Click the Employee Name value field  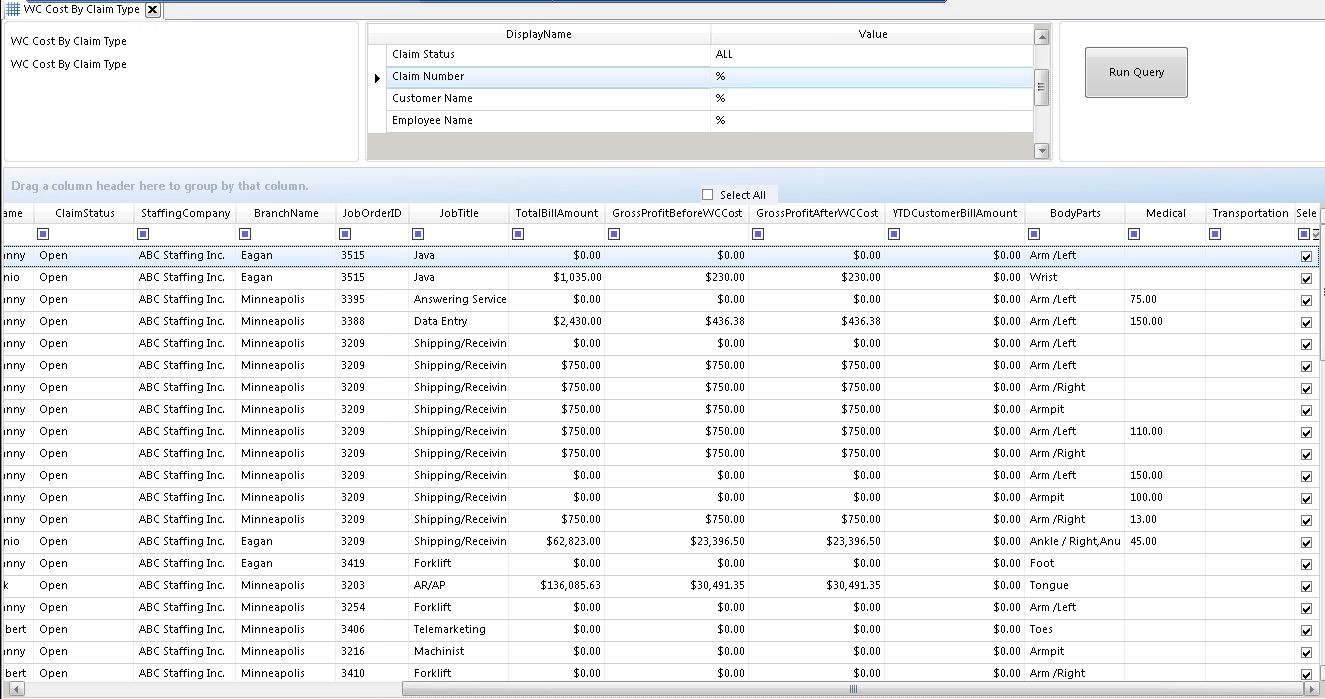[872, 121]
